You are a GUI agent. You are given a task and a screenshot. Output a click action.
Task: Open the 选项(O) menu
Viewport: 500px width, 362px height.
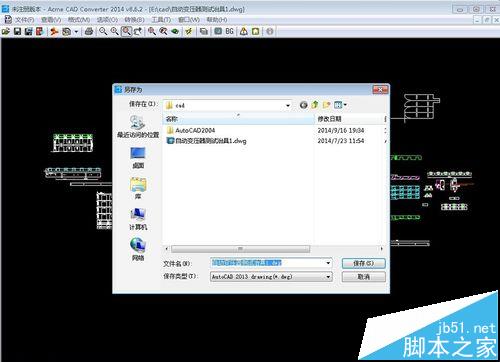[x=107, y=20]
